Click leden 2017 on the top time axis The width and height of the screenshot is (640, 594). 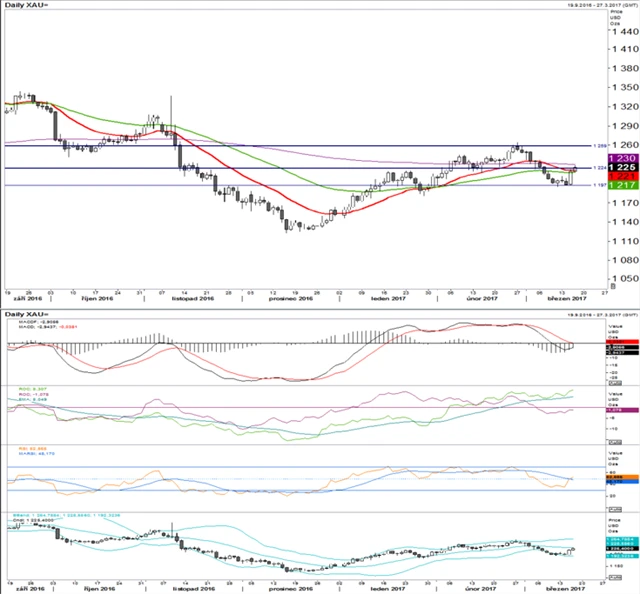click(383, 298)
